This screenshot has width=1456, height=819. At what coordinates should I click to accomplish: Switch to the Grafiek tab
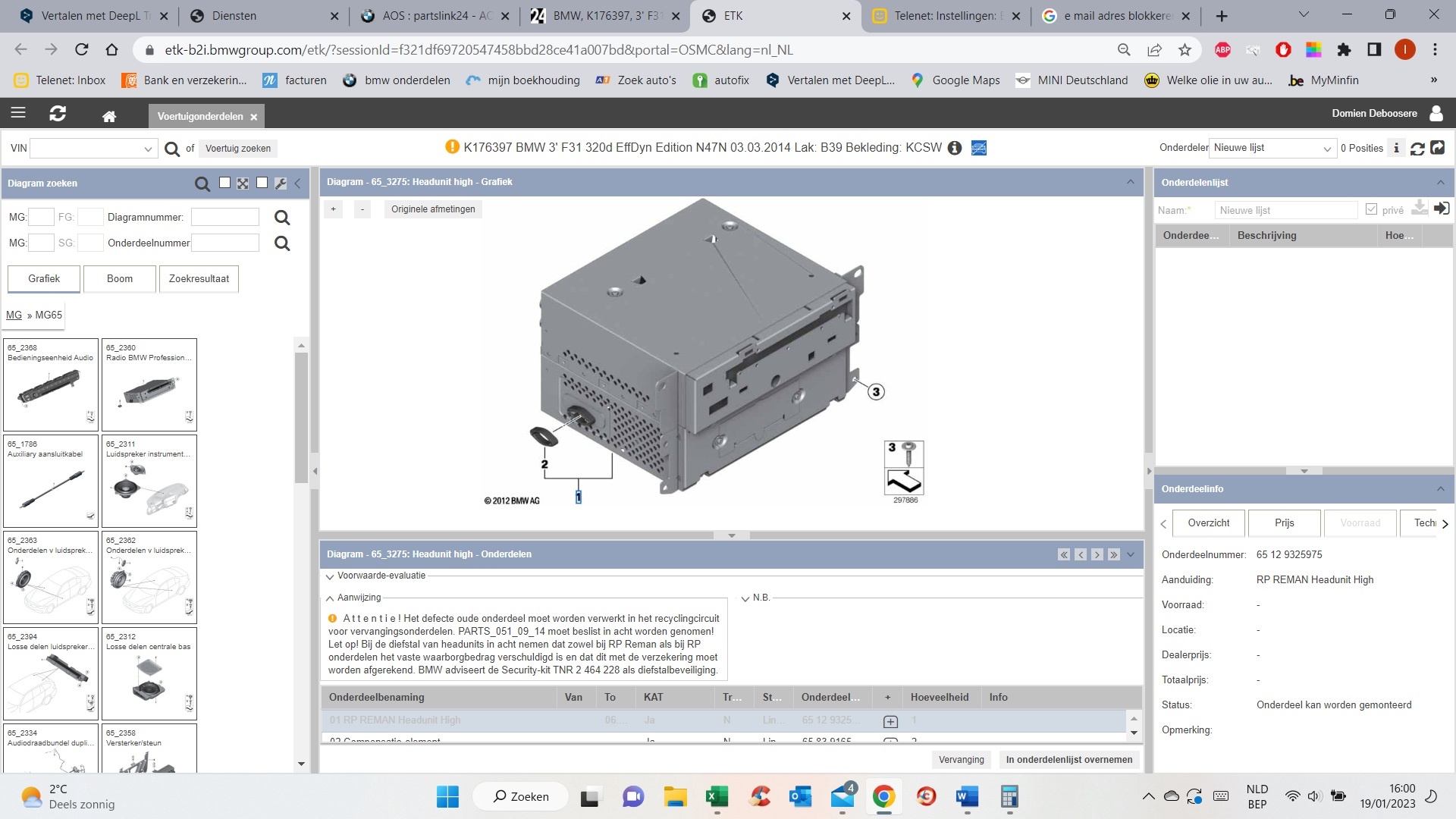44,279
